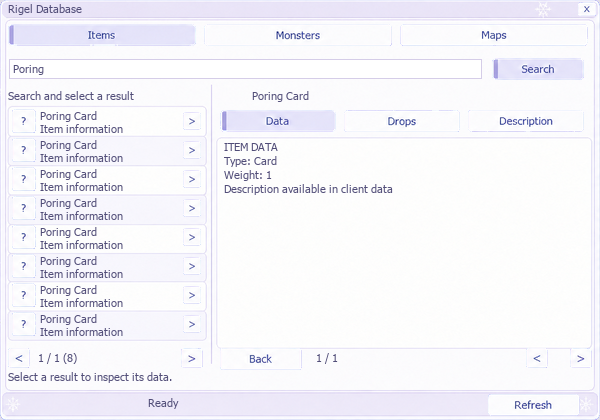This screenshot has width=600, height=420.
Task: Open the Description tab for Poring Card
Action: coord(526,121)
